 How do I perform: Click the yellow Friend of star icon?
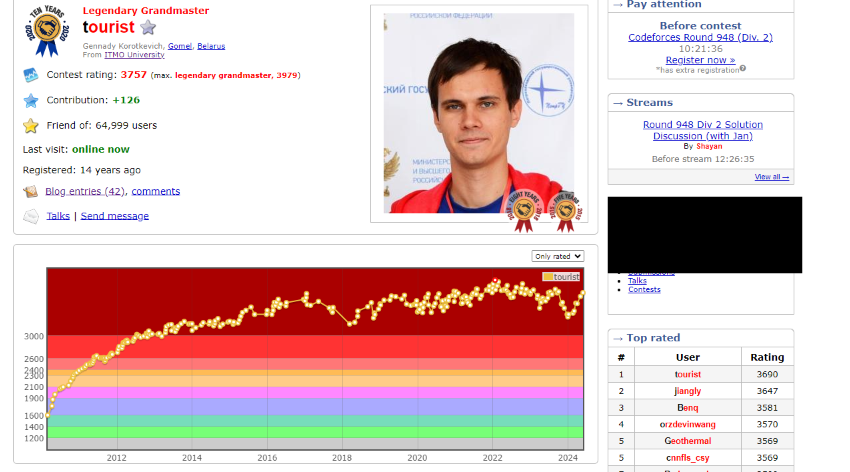coord(31,126)
